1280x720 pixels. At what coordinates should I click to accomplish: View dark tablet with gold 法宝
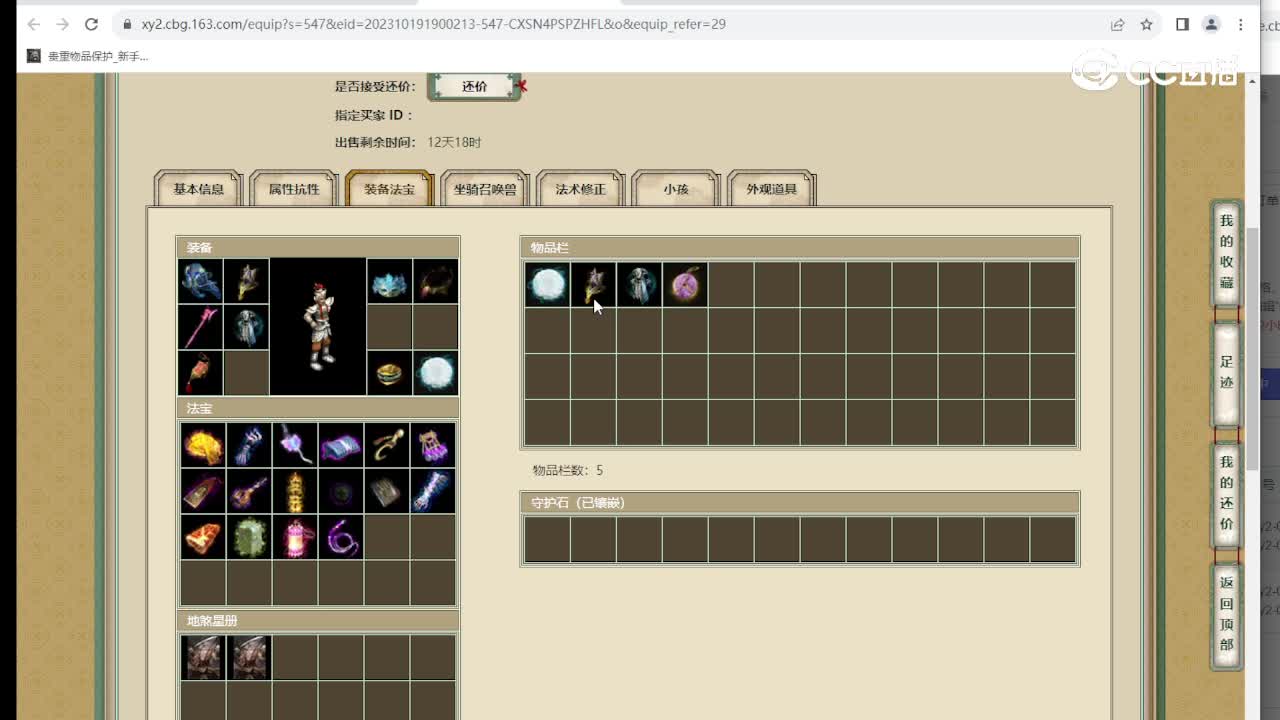tap(203, 491)
